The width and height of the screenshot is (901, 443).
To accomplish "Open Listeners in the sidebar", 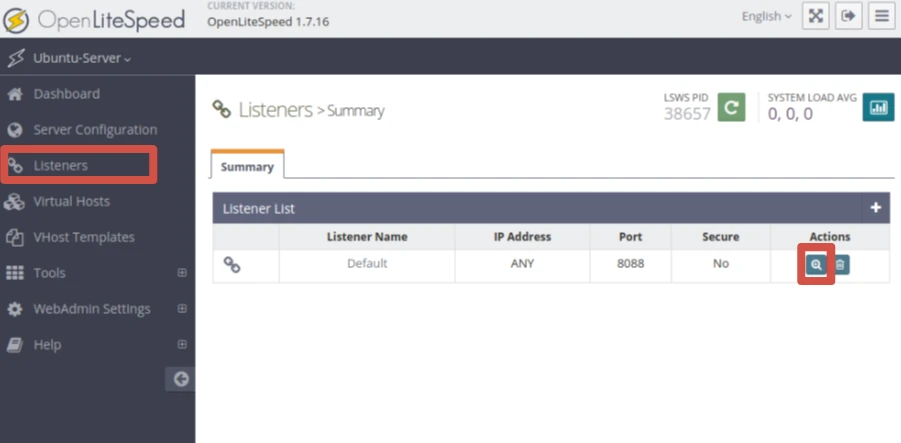I will coord(60,165).
